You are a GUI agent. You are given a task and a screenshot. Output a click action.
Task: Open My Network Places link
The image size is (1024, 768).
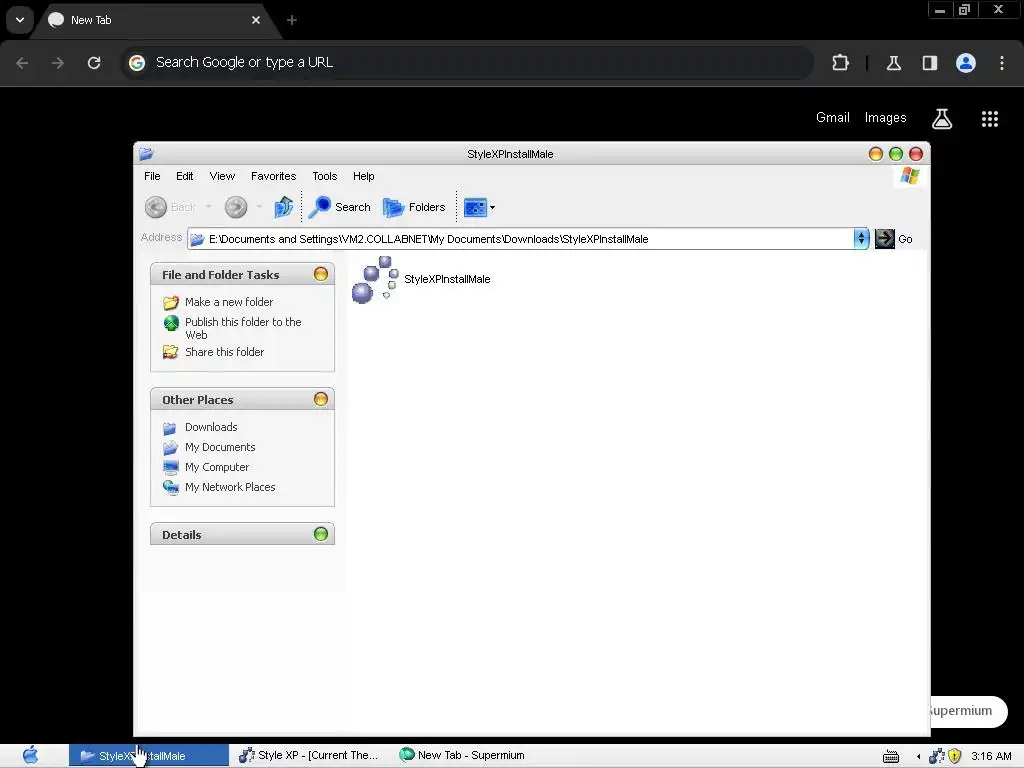coord(230,487)
